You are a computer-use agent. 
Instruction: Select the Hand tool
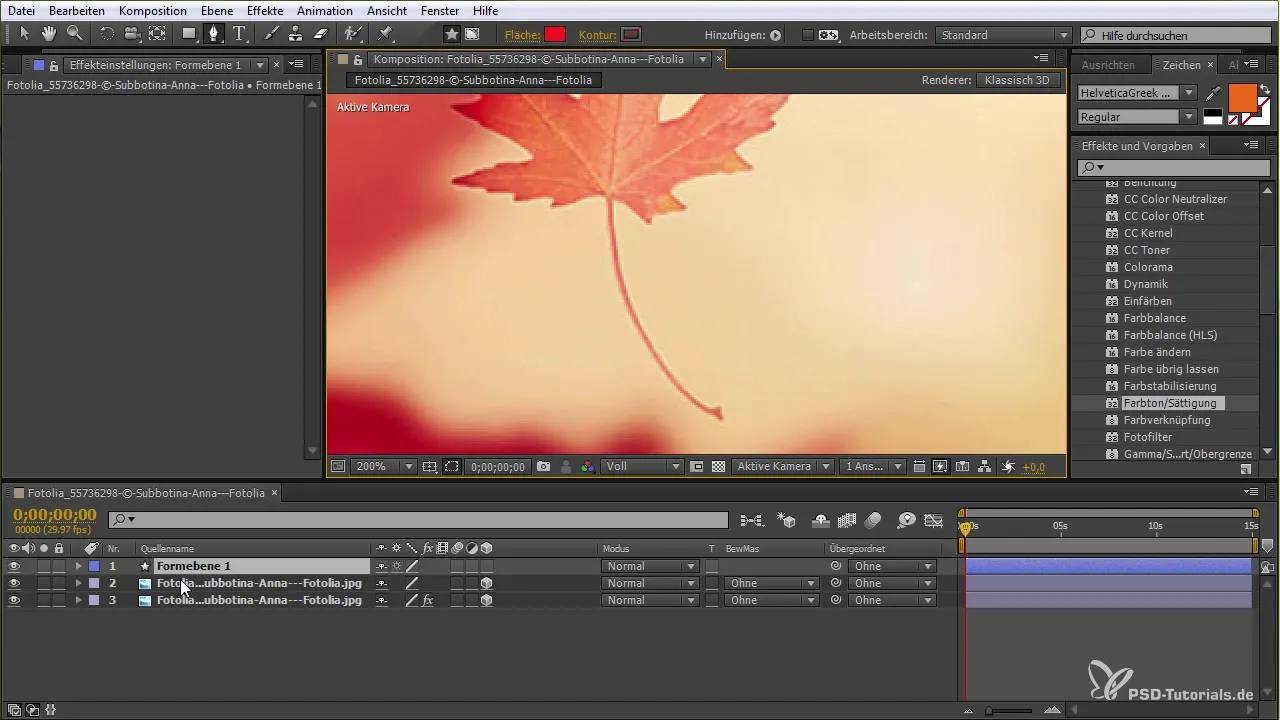tap(49, 34)
